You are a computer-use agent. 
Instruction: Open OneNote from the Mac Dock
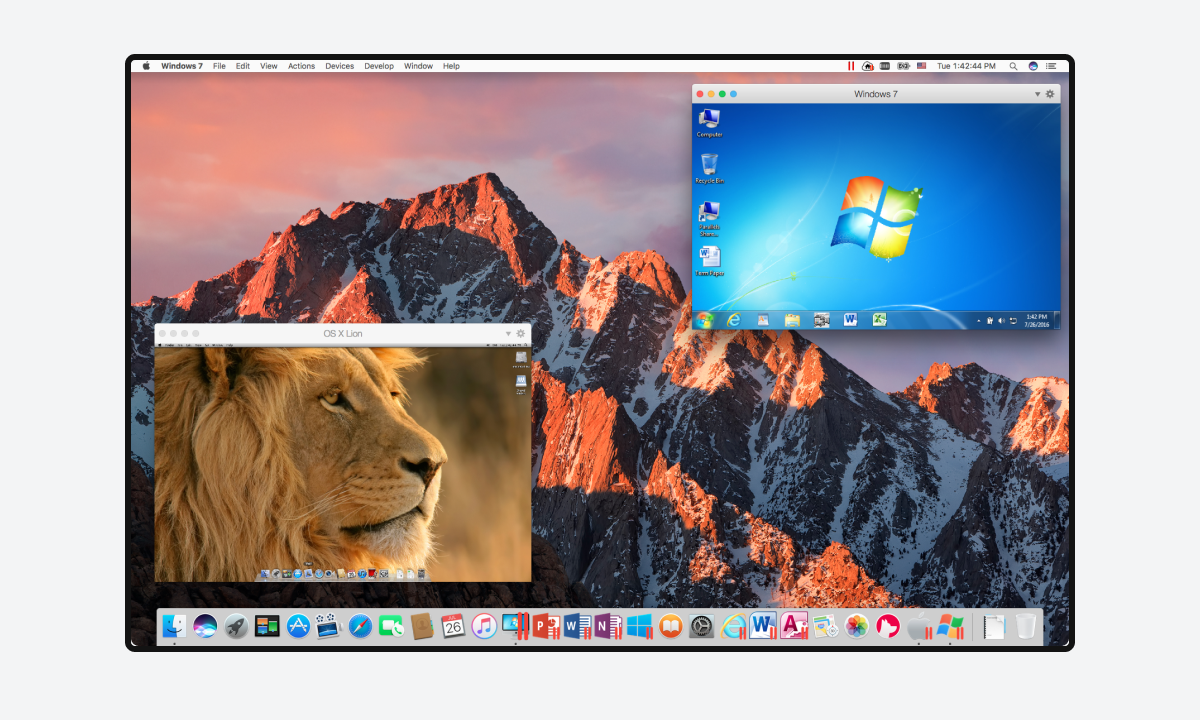pyautogui.click(x=606, y=626)
